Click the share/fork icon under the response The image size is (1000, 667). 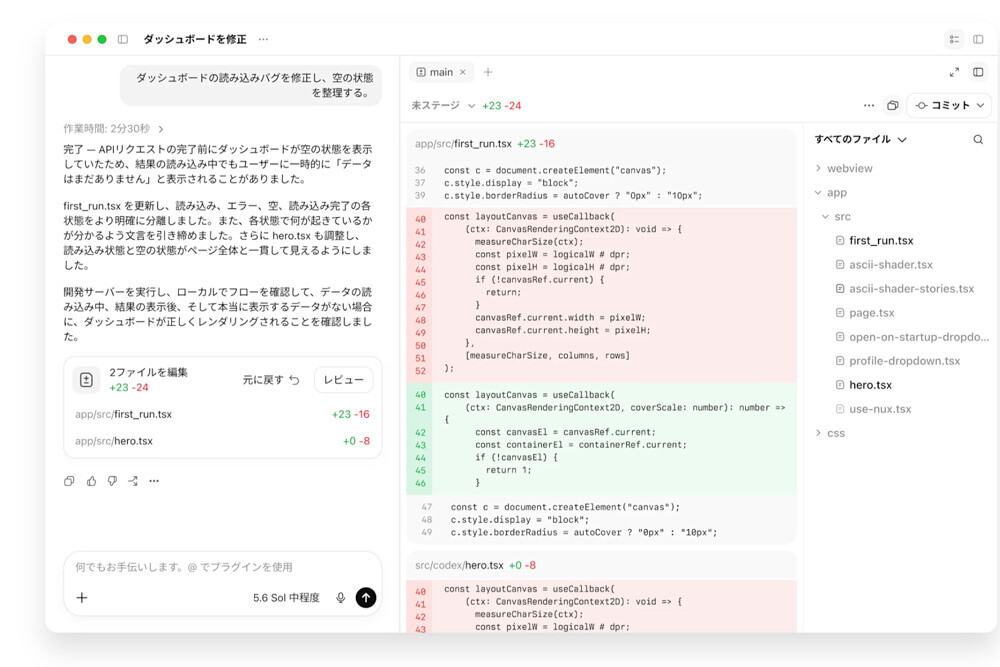coord(133,481)
